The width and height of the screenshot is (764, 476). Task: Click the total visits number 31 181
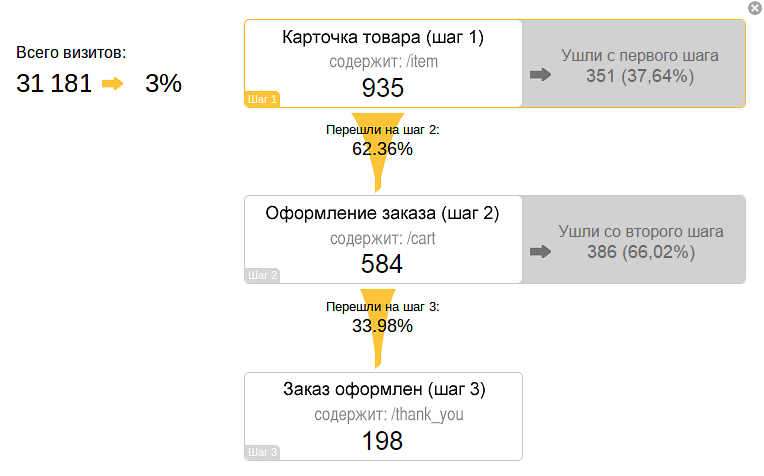(x=54, y=84)
